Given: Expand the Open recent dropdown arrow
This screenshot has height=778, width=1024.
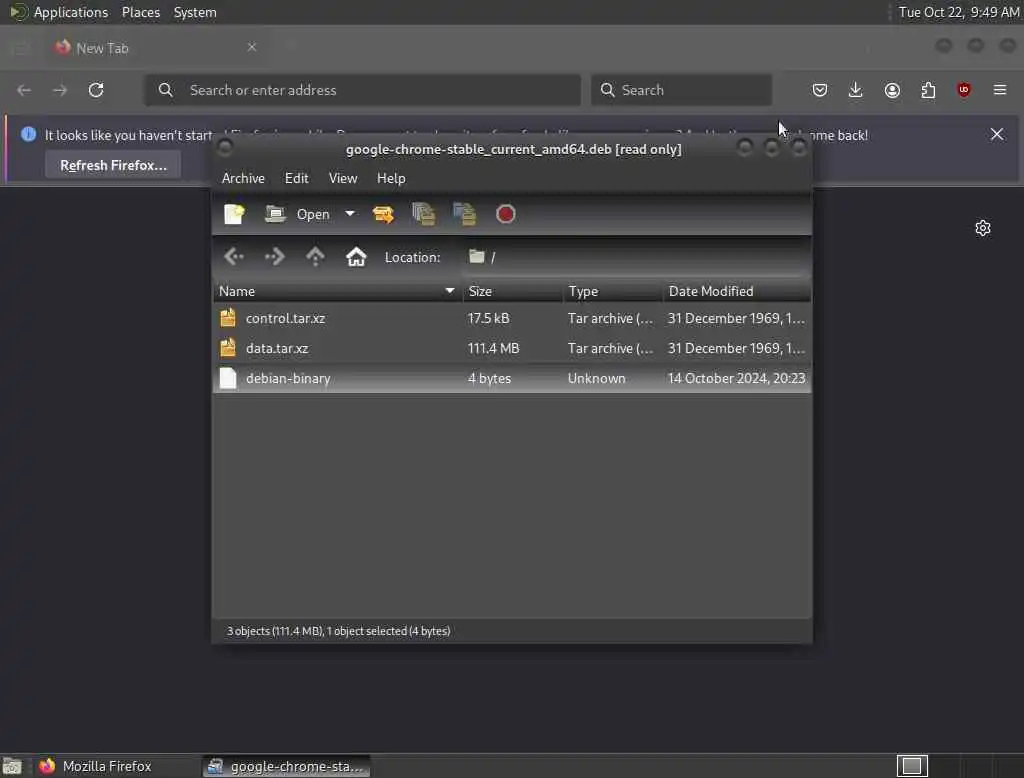Looking at the screenshot, I should [350, 214].
